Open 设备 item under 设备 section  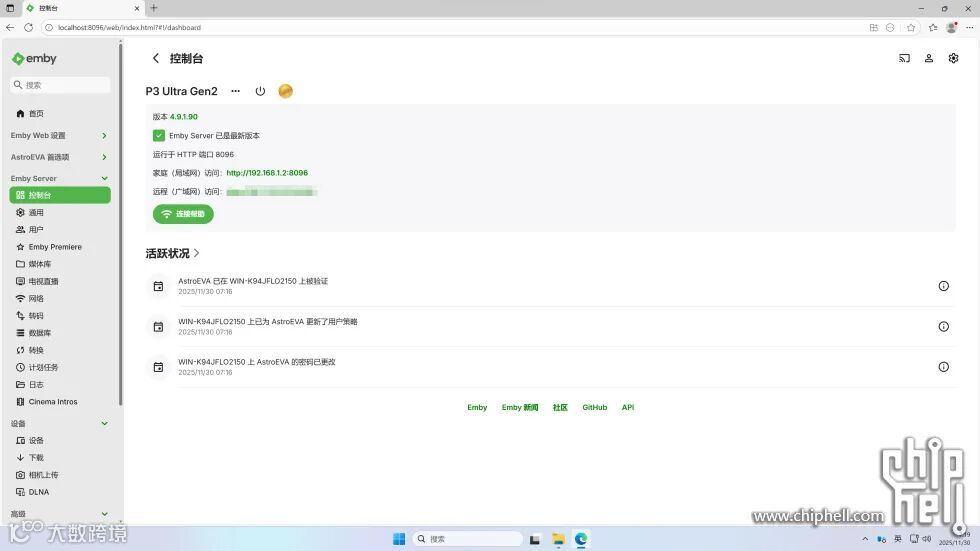60,440
